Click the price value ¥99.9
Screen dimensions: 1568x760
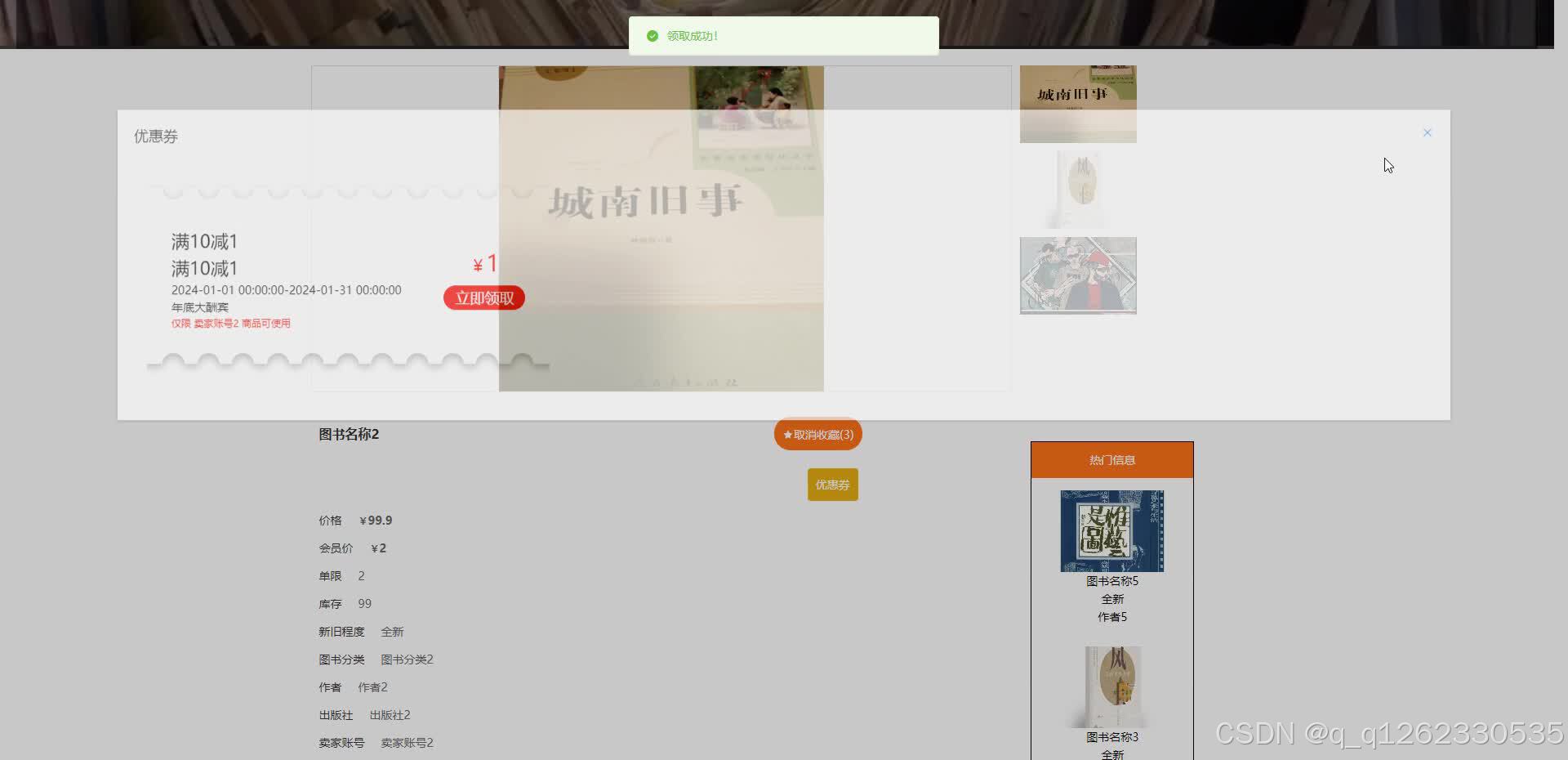(x=376, y=521)
